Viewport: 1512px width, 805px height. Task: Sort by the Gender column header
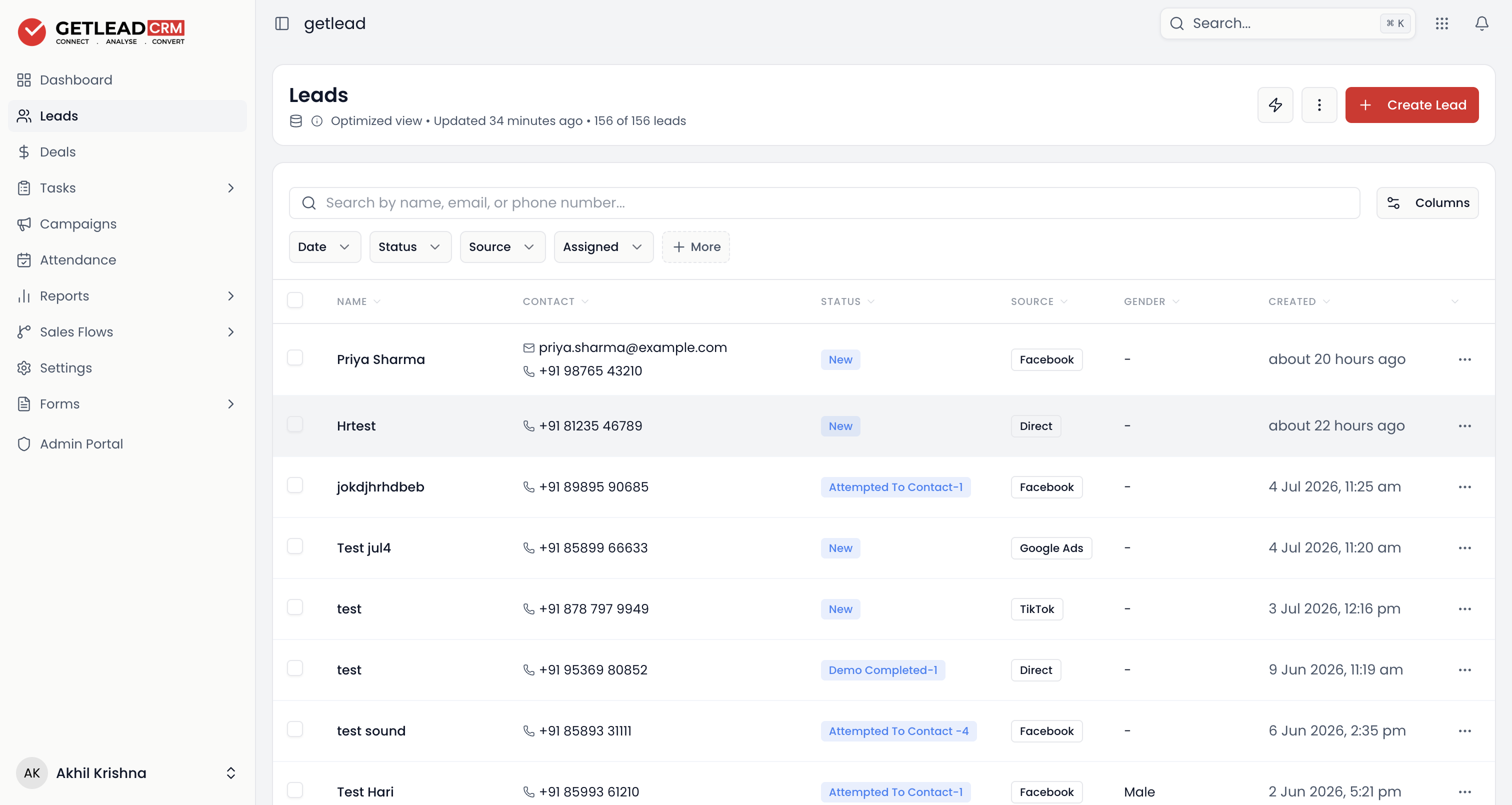(1151, 301)
